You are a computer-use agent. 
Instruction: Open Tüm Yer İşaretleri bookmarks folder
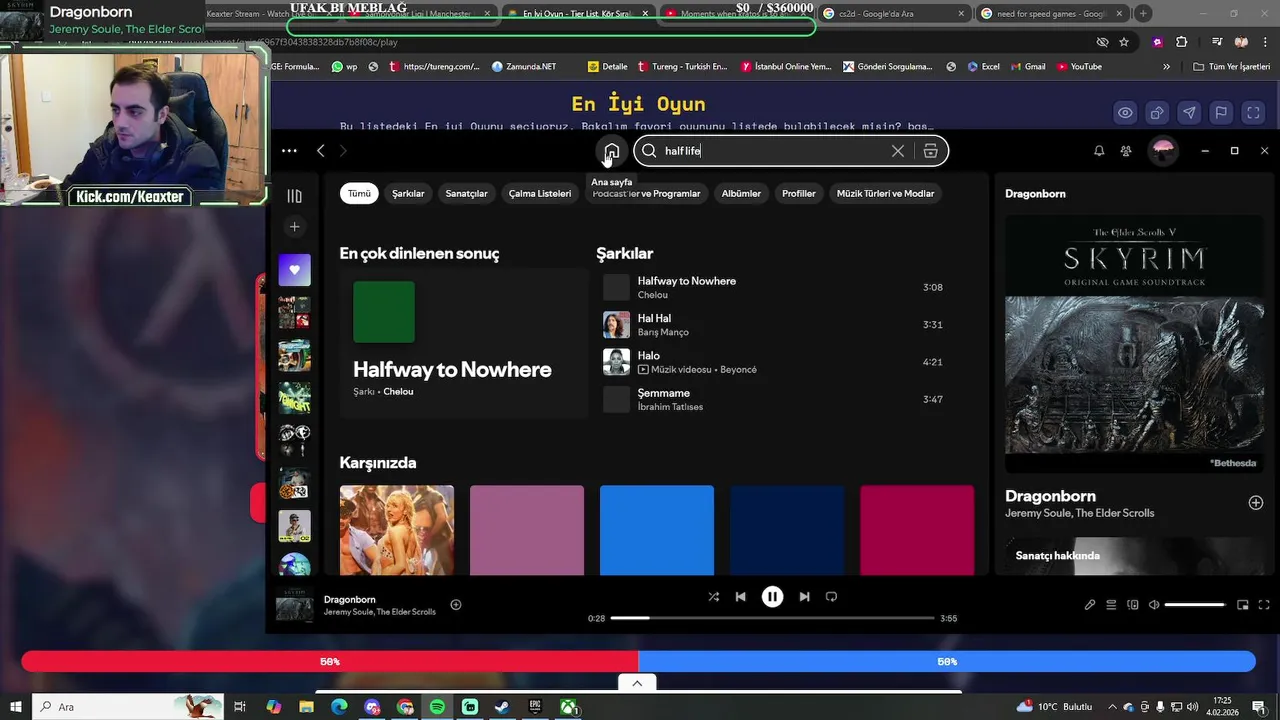click(1233, 67)
